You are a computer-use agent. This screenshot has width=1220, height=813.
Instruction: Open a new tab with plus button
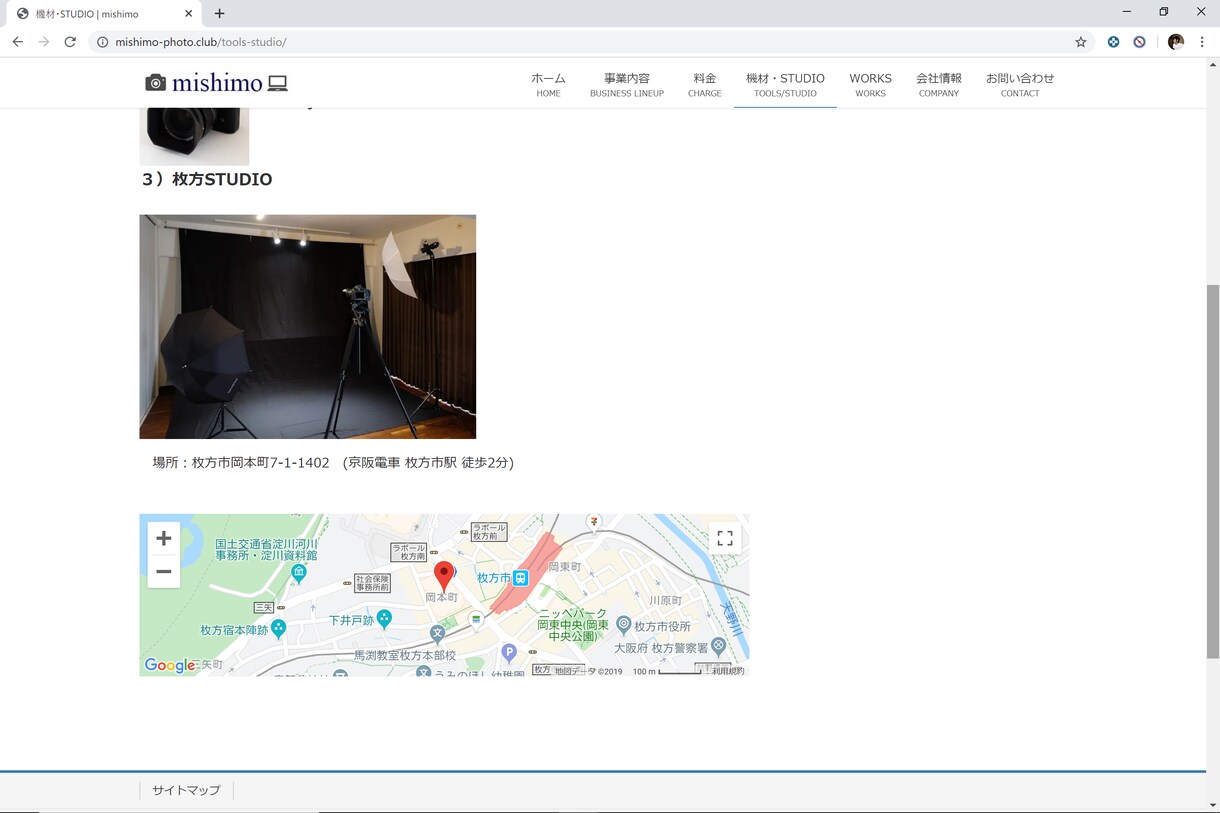pos(219,13)
